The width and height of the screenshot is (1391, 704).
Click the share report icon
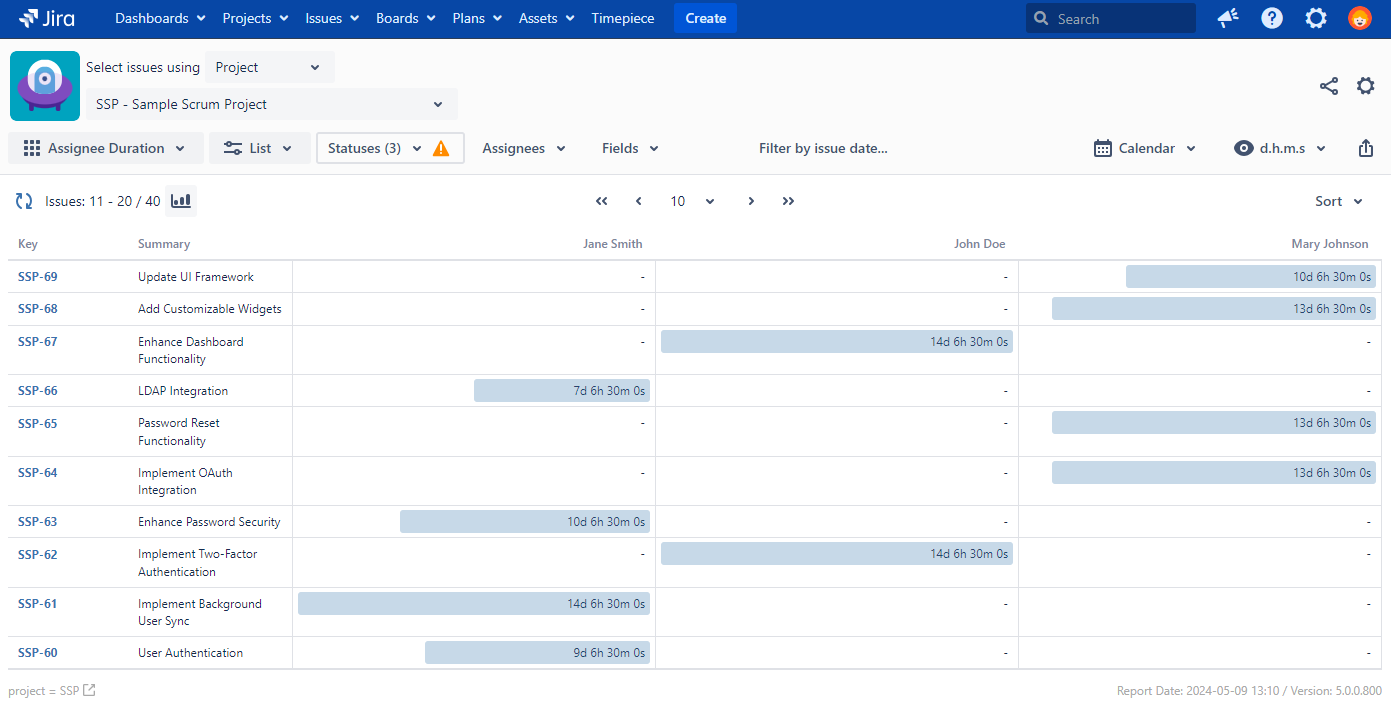(1328, 86)
